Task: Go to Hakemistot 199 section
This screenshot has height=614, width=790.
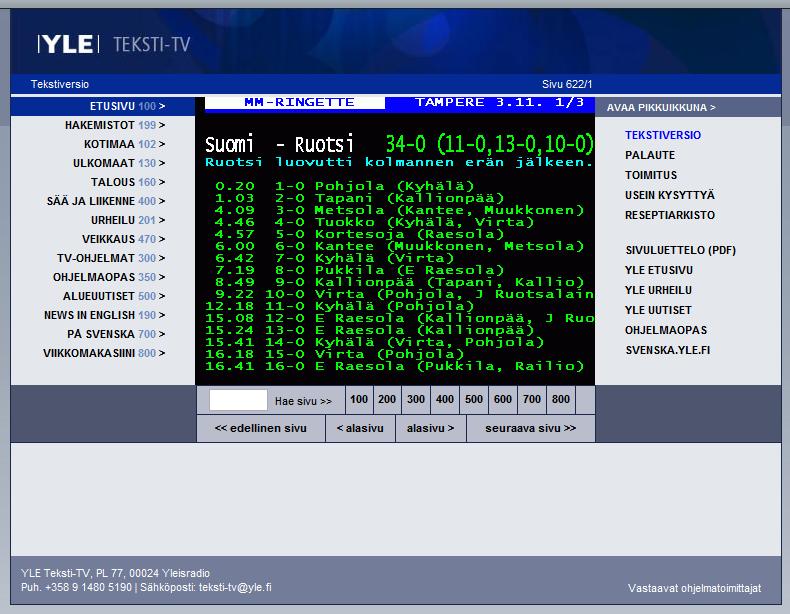Action: (x=115, y=125)
